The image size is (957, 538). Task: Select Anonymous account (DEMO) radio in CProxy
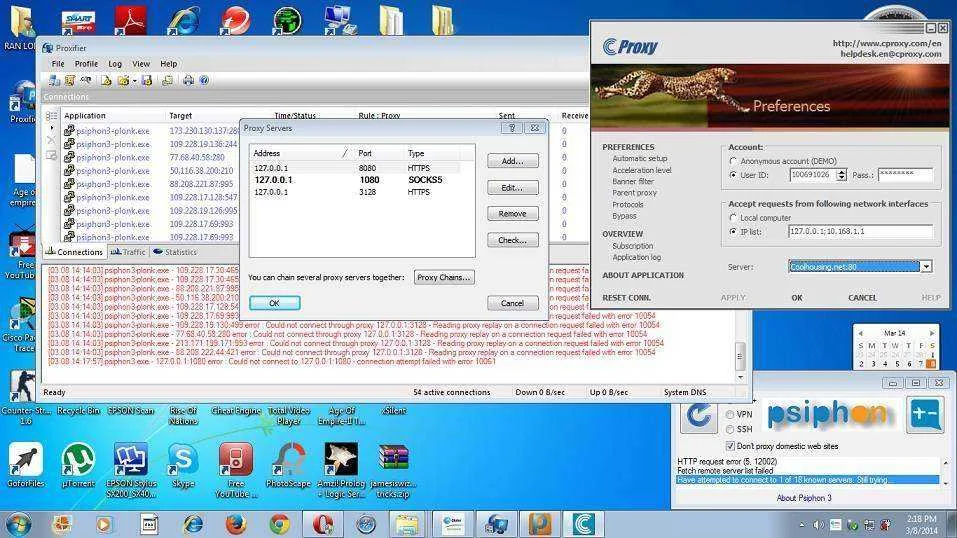point(733,161)
